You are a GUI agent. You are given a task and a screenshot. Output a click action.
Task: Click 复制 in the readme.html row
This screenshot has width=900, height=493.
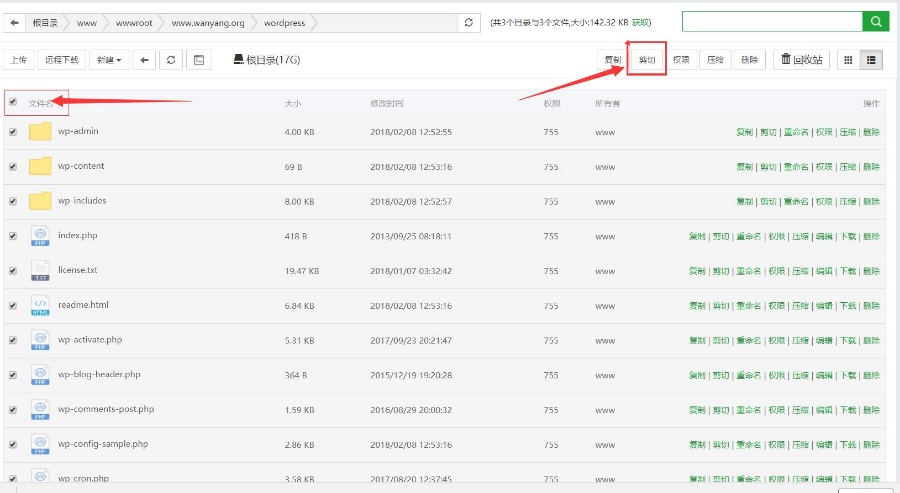coord(697,306)
